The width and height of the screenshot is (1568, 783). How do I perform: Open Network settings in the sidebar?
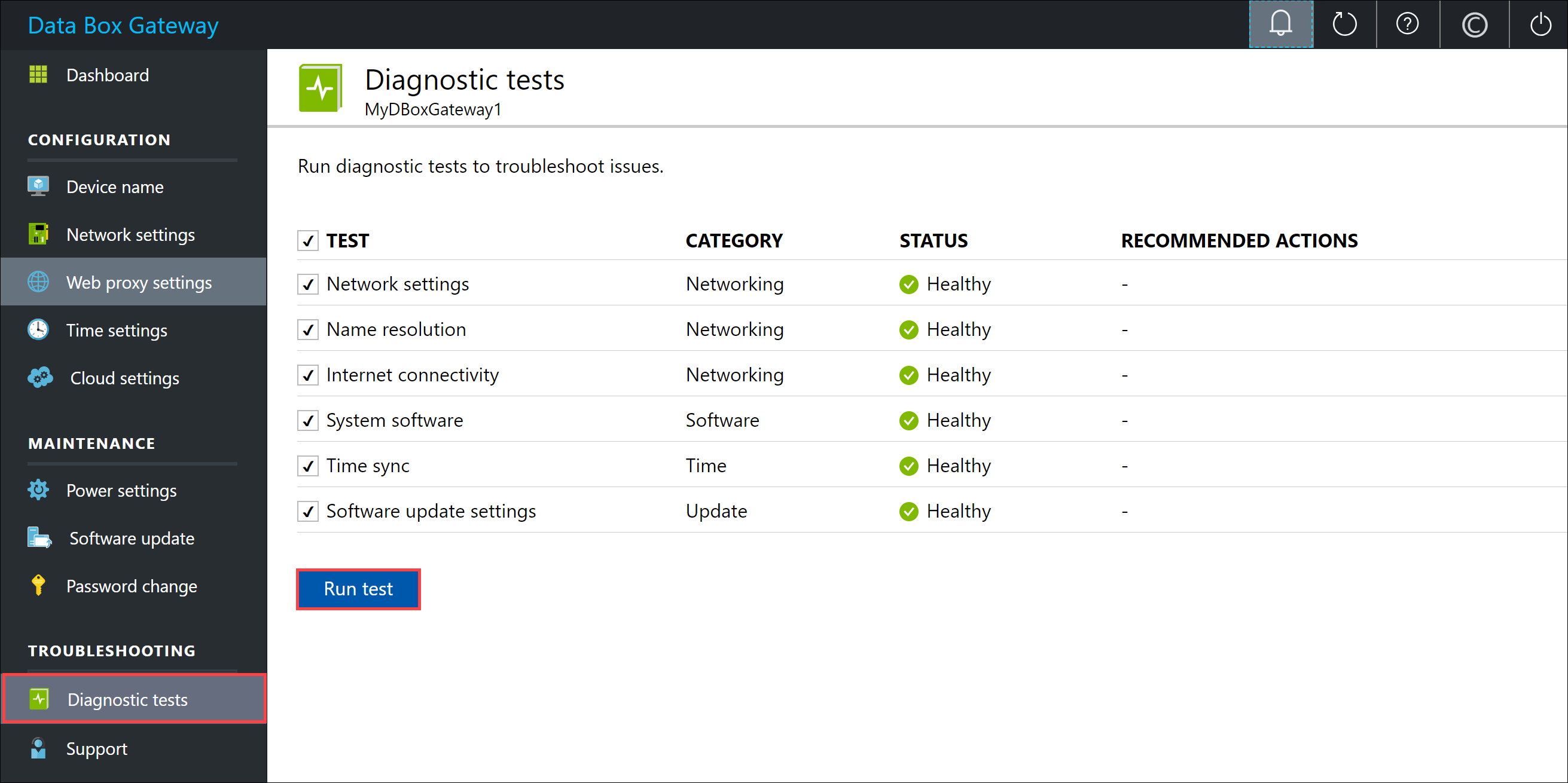(x=130, y=235)
